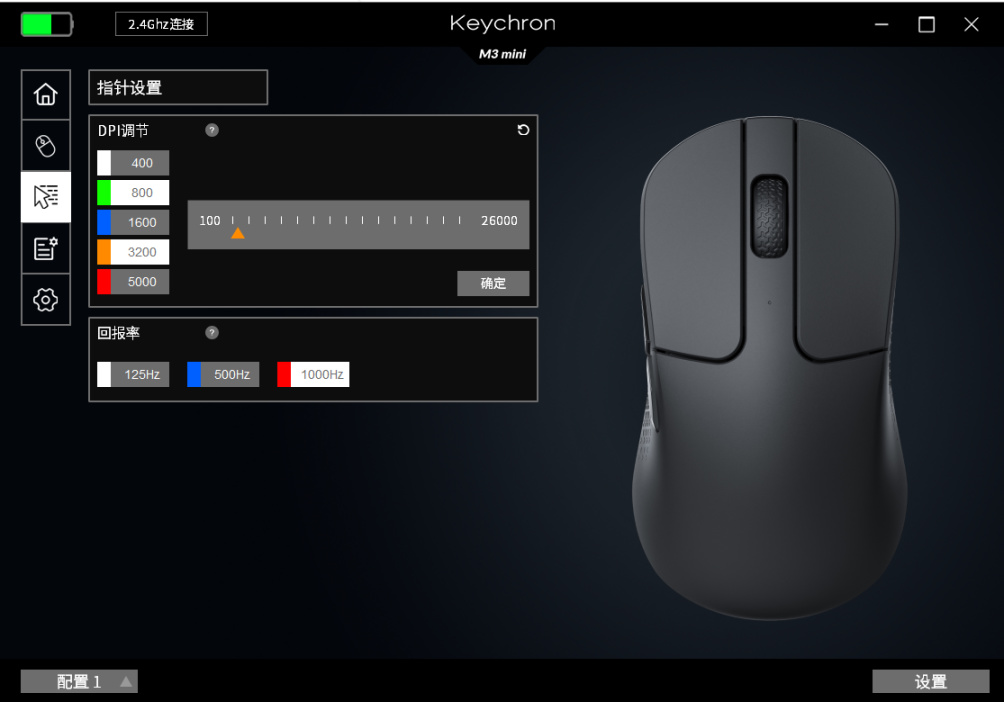Minimize the Keychron window
This screenshot has width=1004, height=702.
tap(882, 24)
